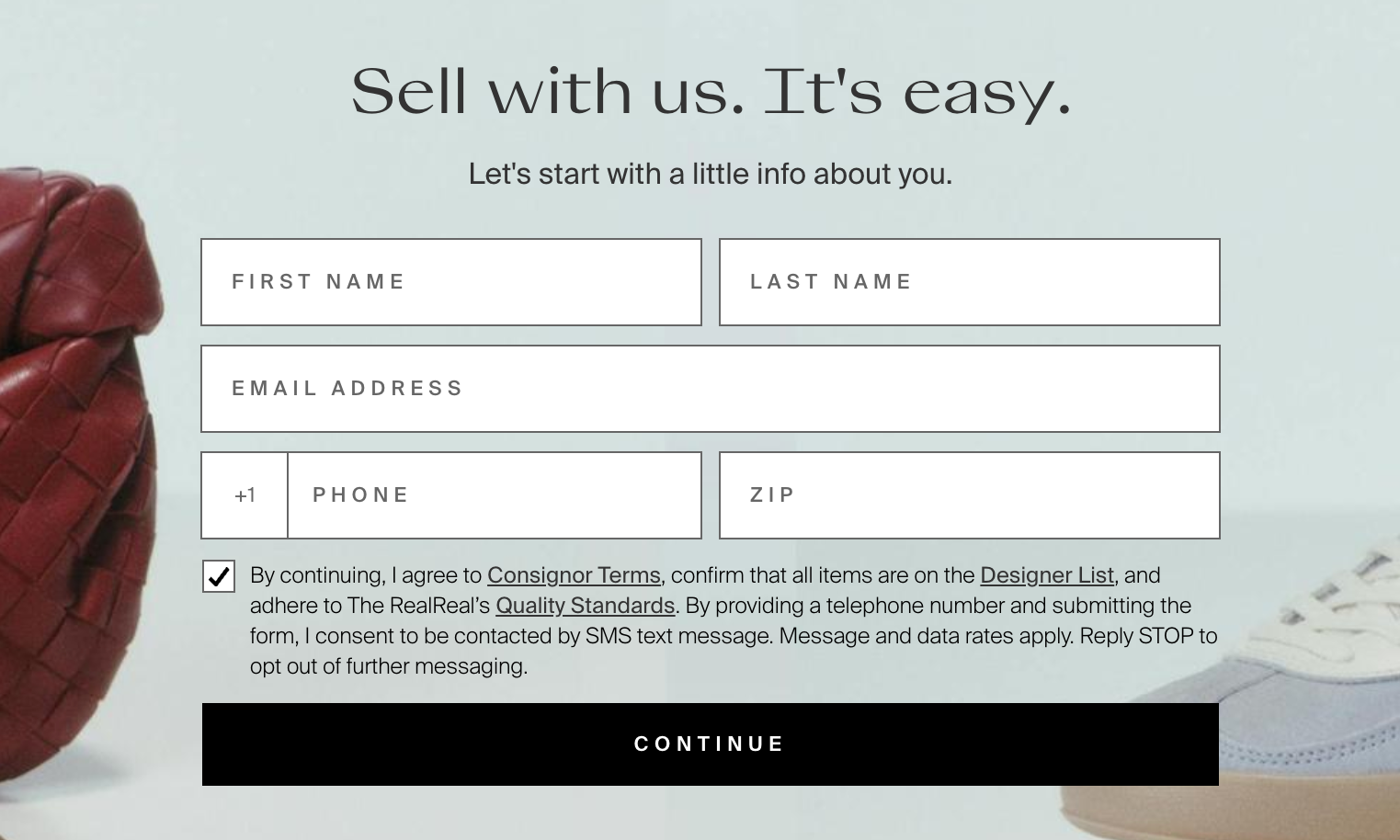Toggle the terms agreement checkbox off

pyautogui.click(x=218, y=575)
